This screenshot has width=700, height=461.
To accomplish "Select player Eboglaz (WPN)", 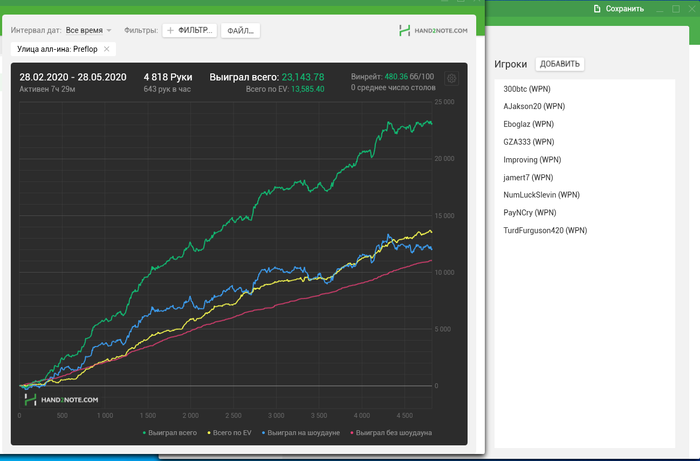I will [529, 124].
